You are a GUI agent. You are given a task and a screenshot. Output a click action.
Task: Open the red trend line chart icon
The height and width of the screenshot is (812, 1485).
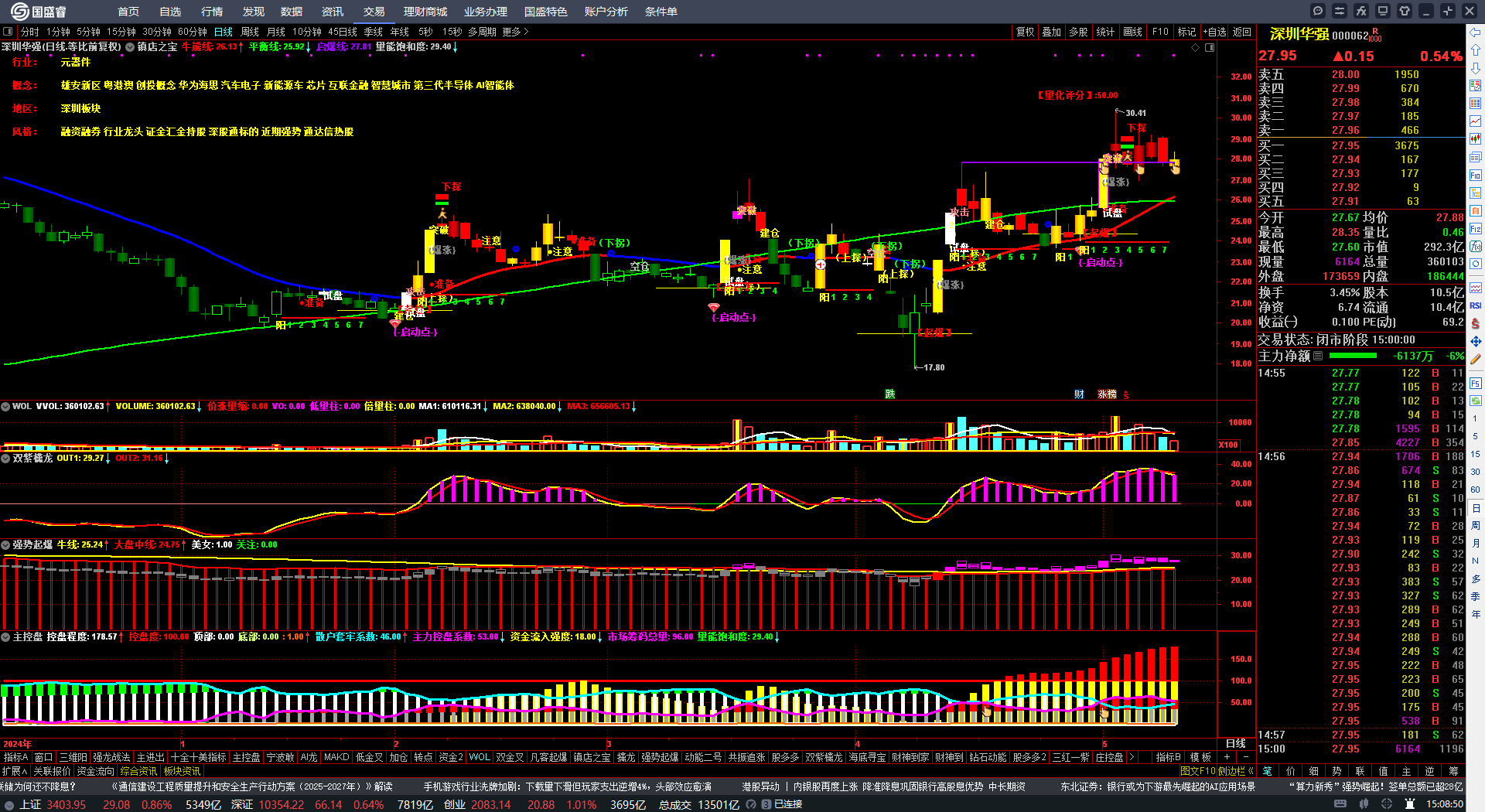click(1476, 121)
